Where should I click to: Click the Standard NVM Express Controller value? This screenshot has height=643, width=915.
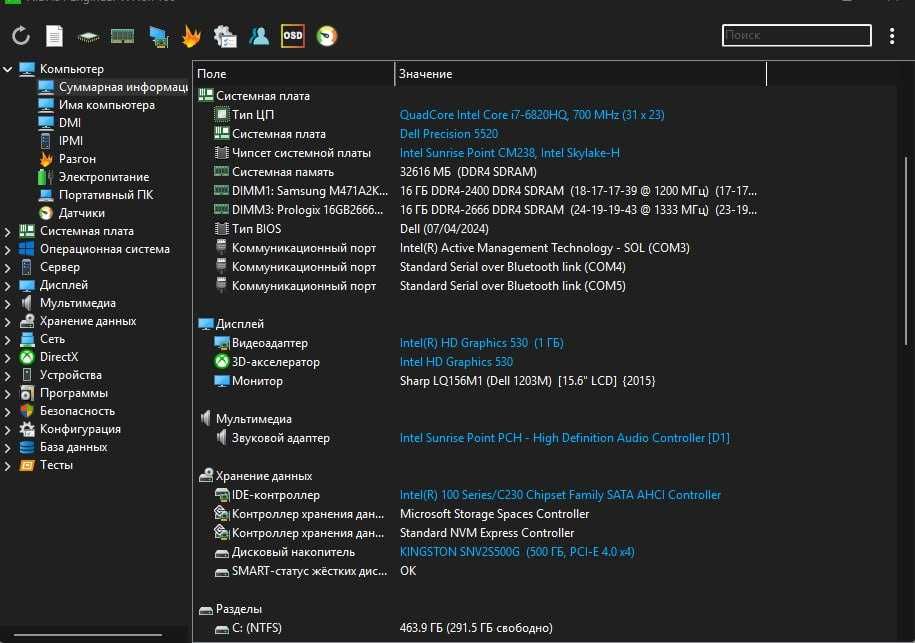click(x=487, y=533)
